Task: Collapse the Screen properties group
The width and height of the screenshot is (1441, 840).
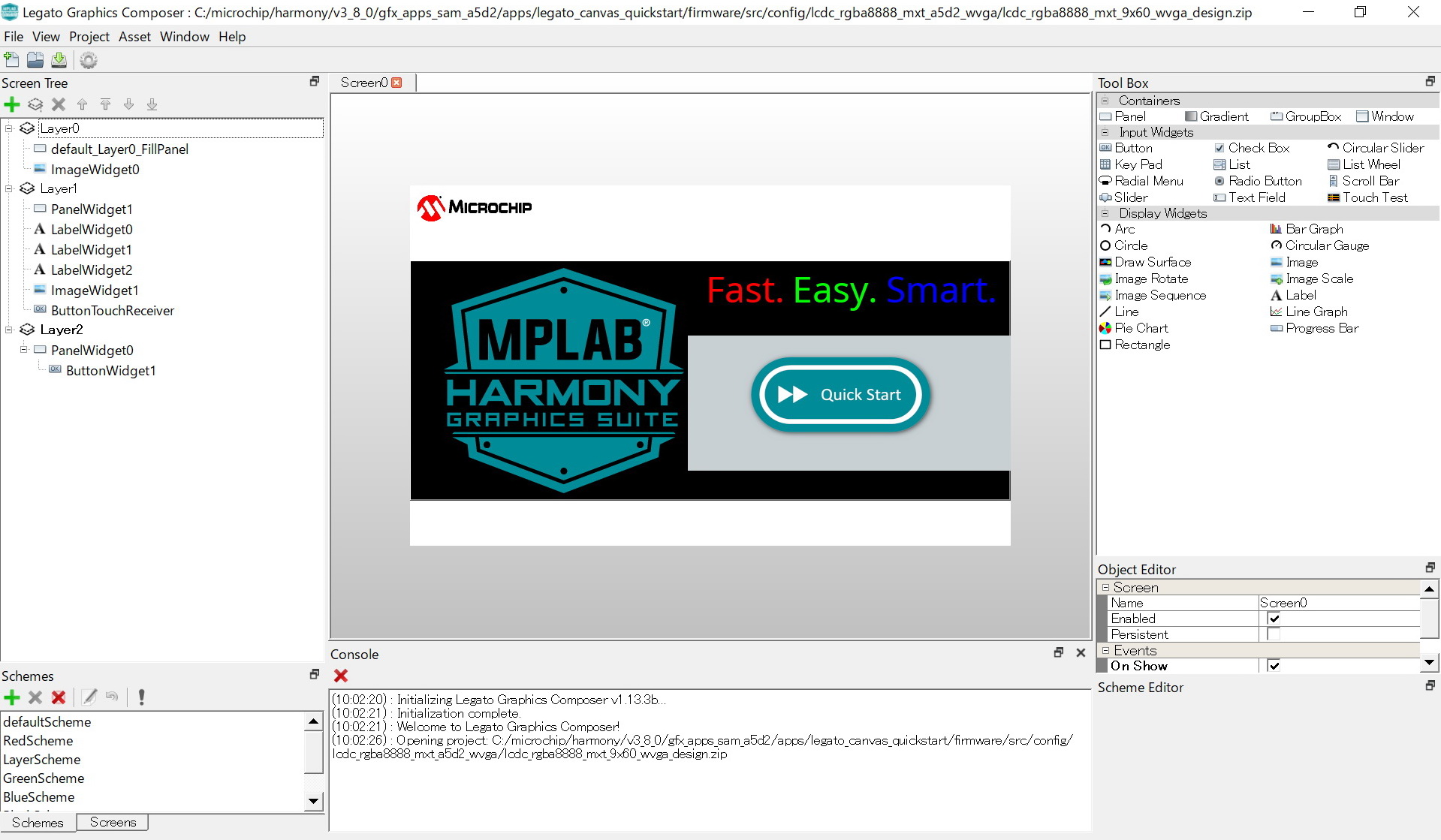Action: click(1105, 588)
